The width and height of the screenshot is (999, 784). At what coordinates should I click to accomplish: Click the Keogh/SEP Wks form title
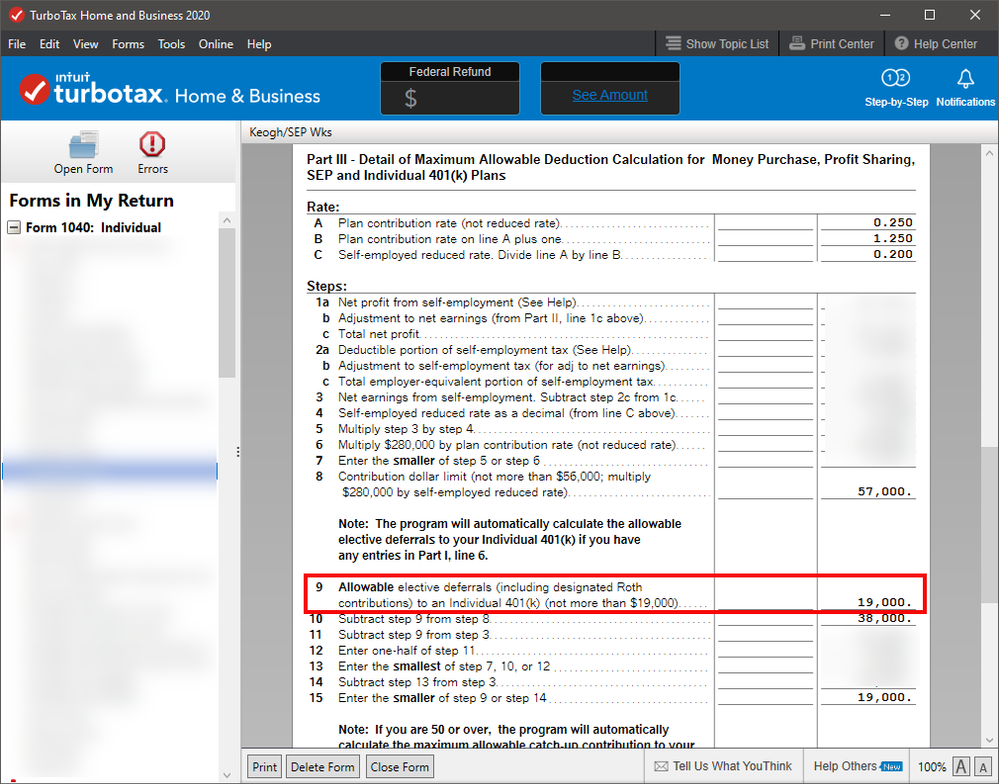pyautogui.click(x=291, y=132)
